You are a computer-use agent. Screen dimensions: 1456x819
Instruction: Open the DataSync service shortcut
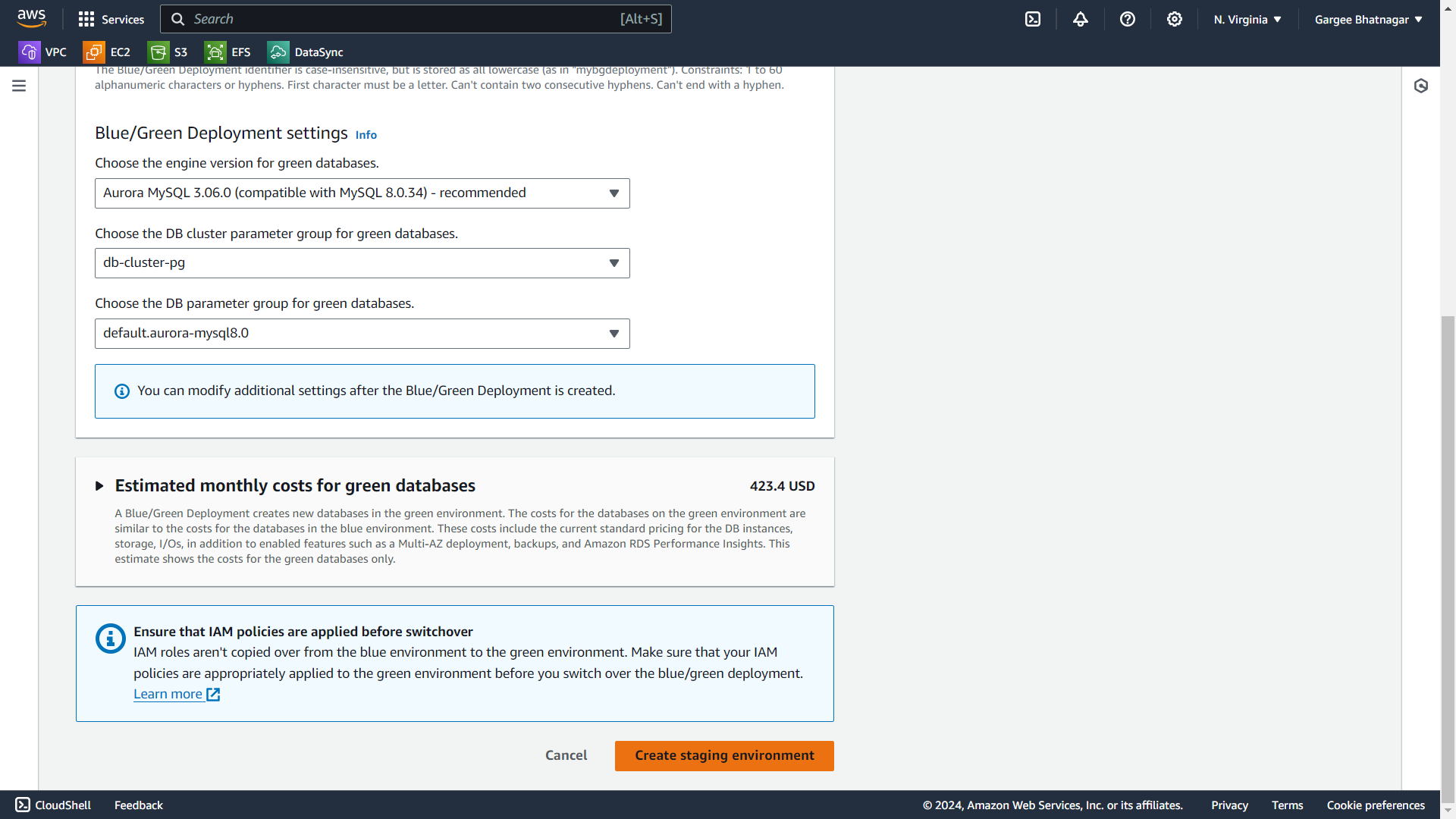(x=278, y=52)
